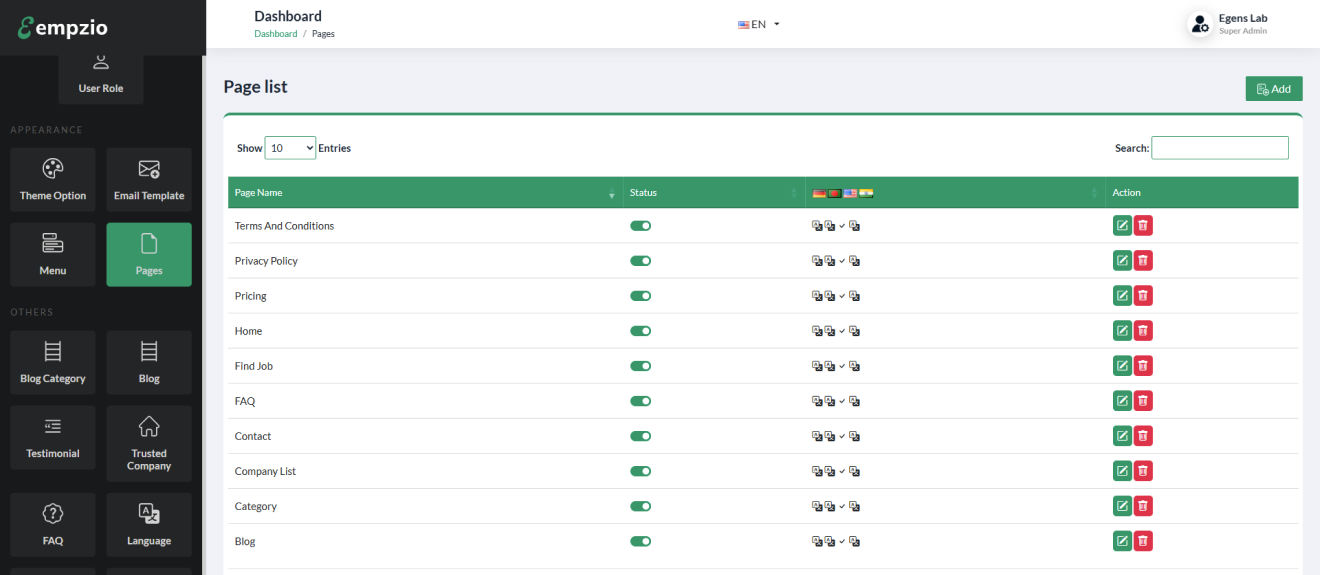Image resolution: width=1320 pixels, height=575 pixels.
Task: Sort by the language flags column
Action: pos(955,192)
